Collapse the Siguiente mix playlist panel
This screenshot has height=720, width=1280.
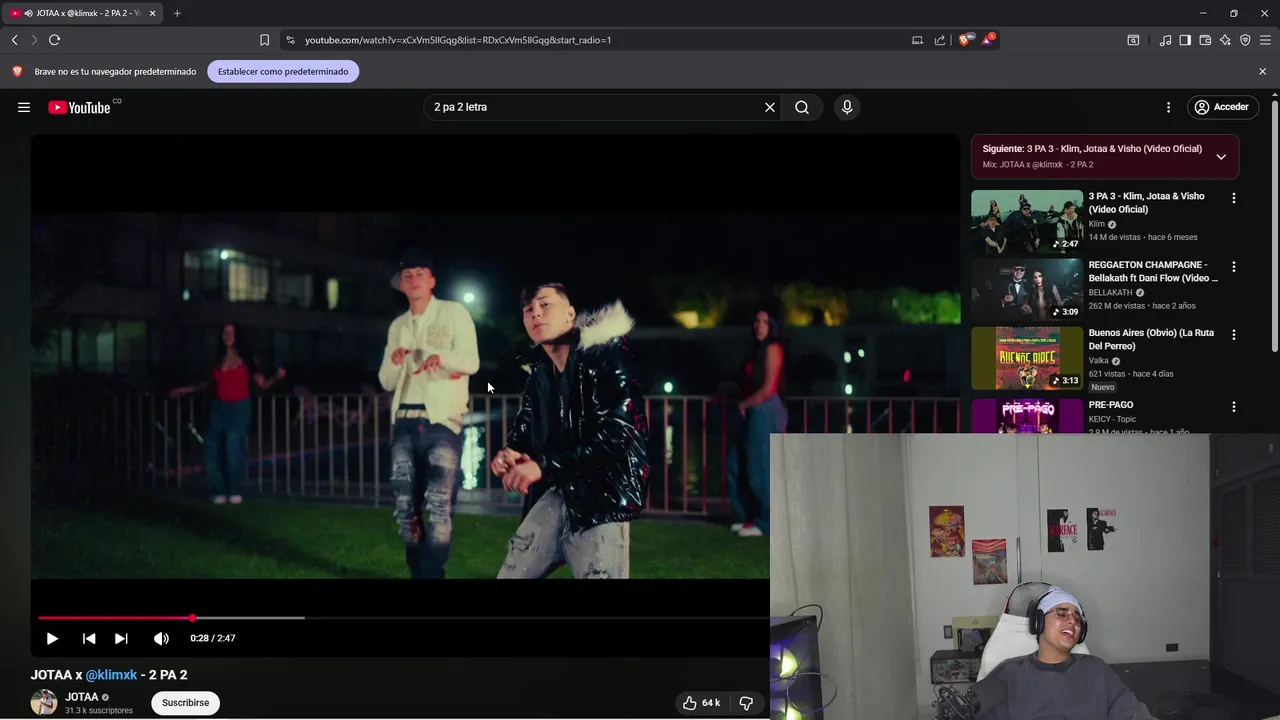point(1221,157)
